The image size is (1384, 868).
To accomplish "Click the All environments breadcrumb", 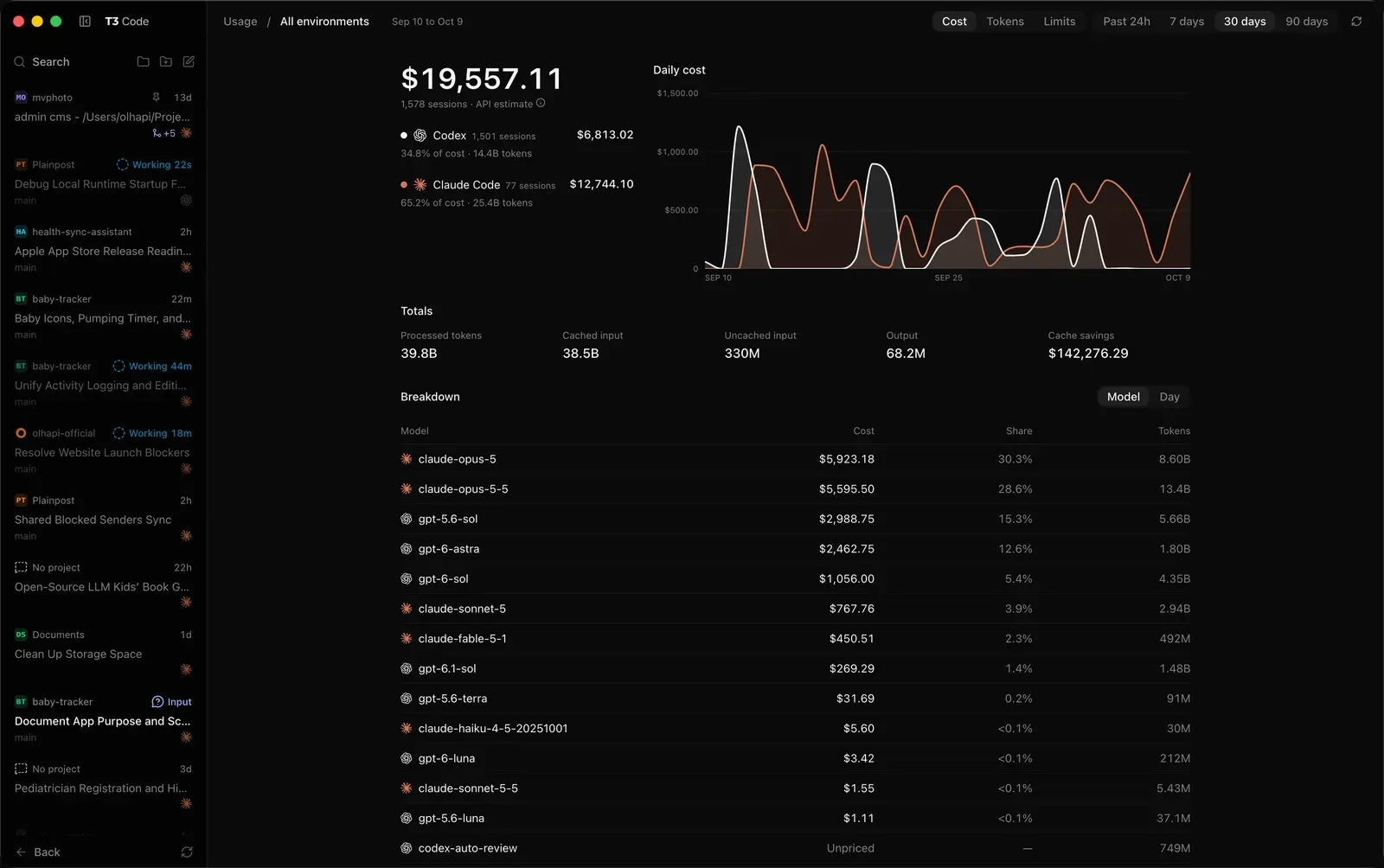I will tap(324, 22).
